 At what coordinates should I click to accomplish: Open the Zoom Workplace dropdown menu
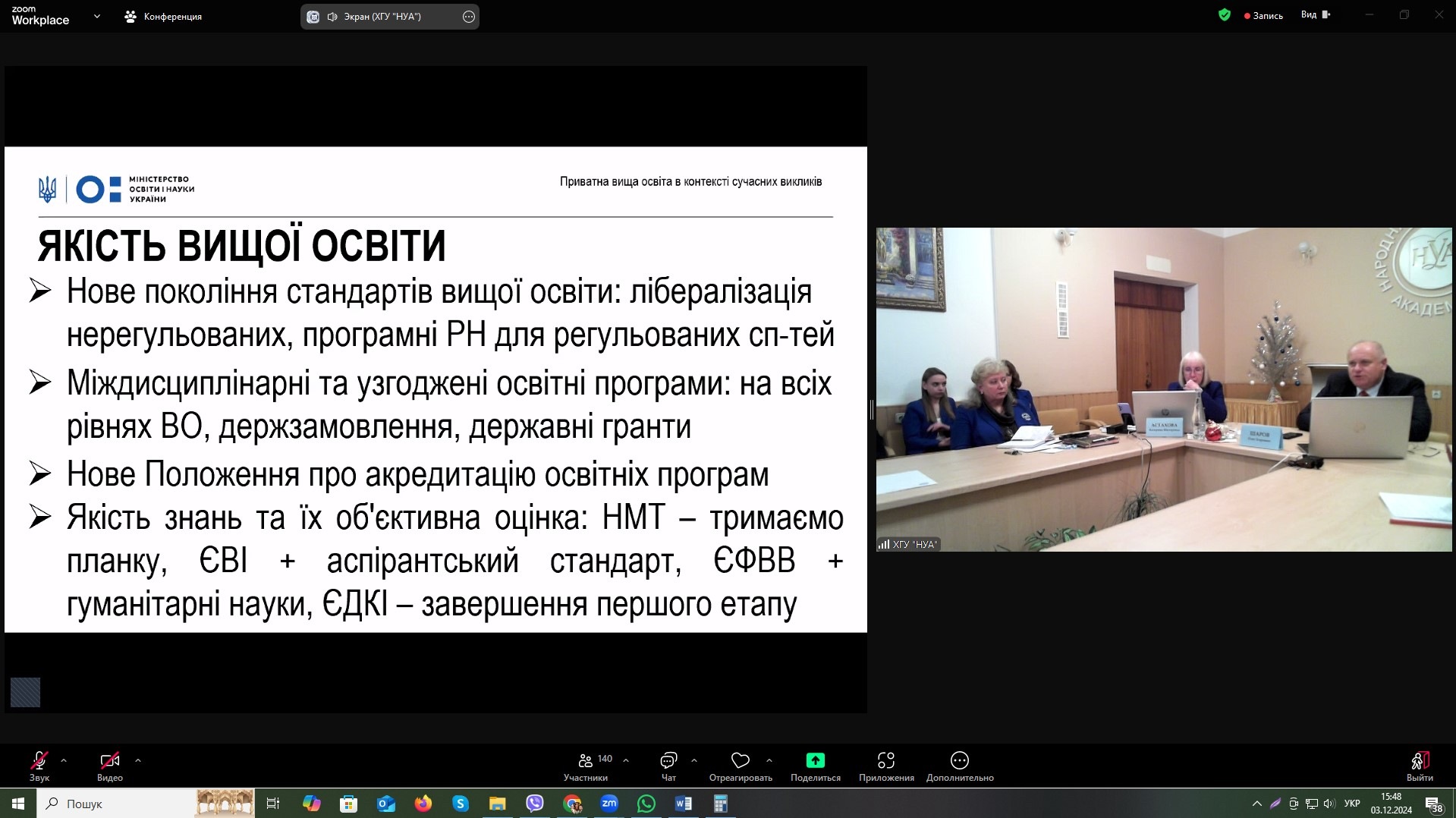(x=96, y=16)
